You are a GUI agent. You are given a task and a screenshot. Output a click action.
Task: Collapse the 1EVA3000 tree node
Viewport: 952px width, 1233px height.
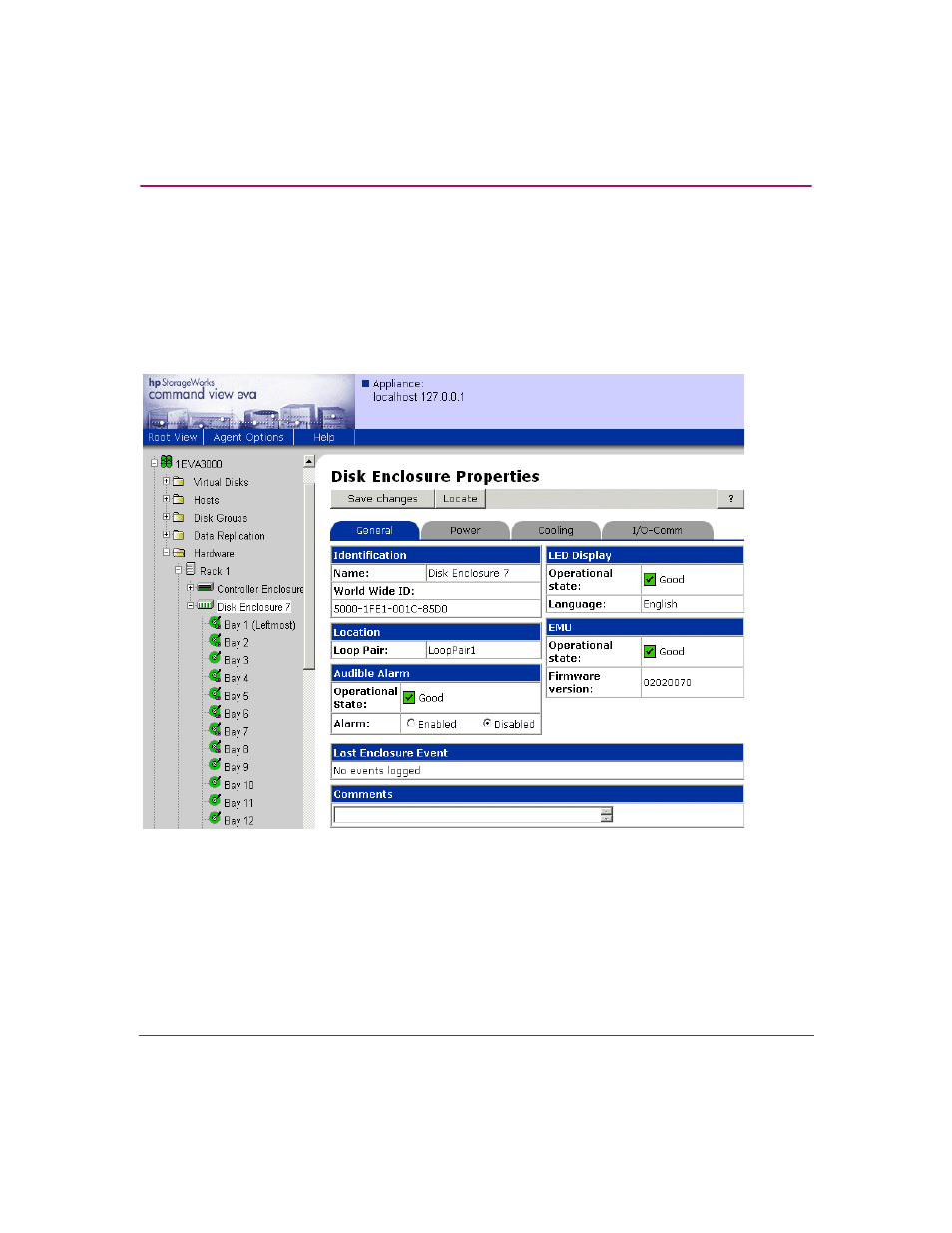[x=155, y=463]
